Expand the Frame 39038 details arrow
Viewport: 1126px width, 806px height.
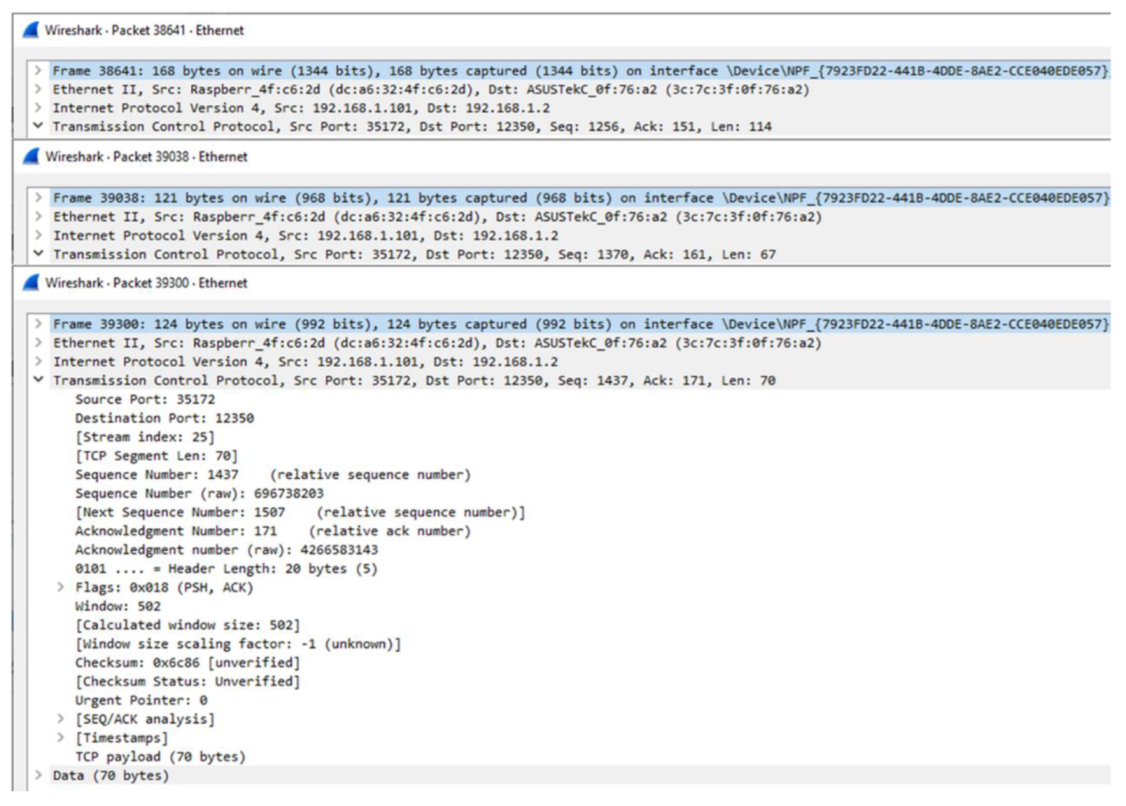38,198
